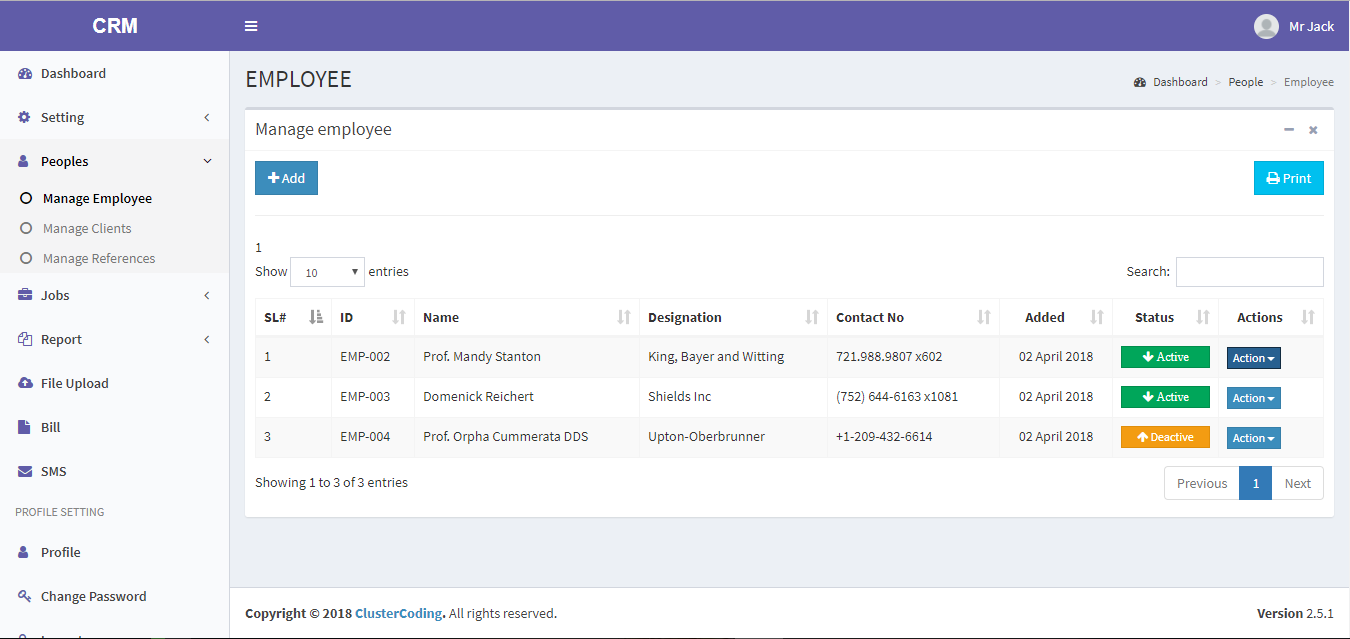
Task: Expand the Jobs menu chevron
Action: click(x=207, y=296)
